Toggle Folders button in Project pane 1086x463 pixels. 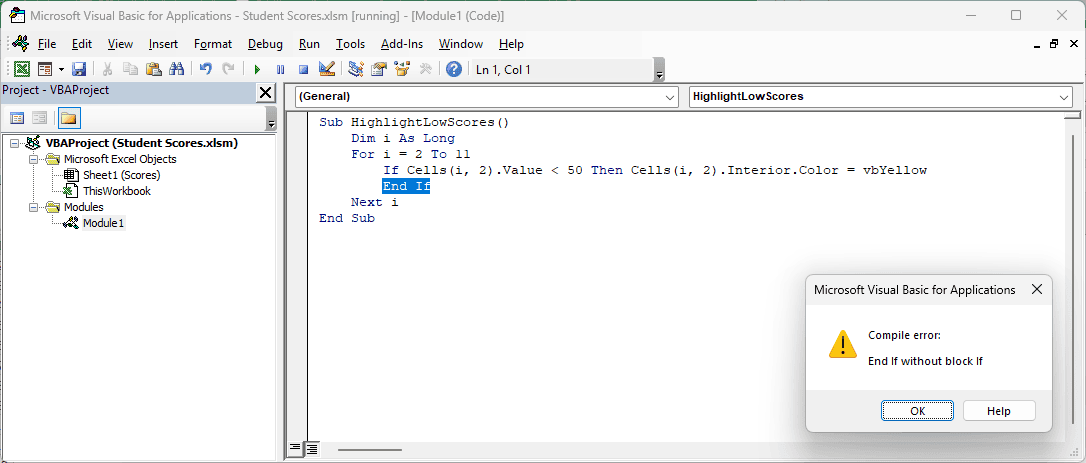68,118
